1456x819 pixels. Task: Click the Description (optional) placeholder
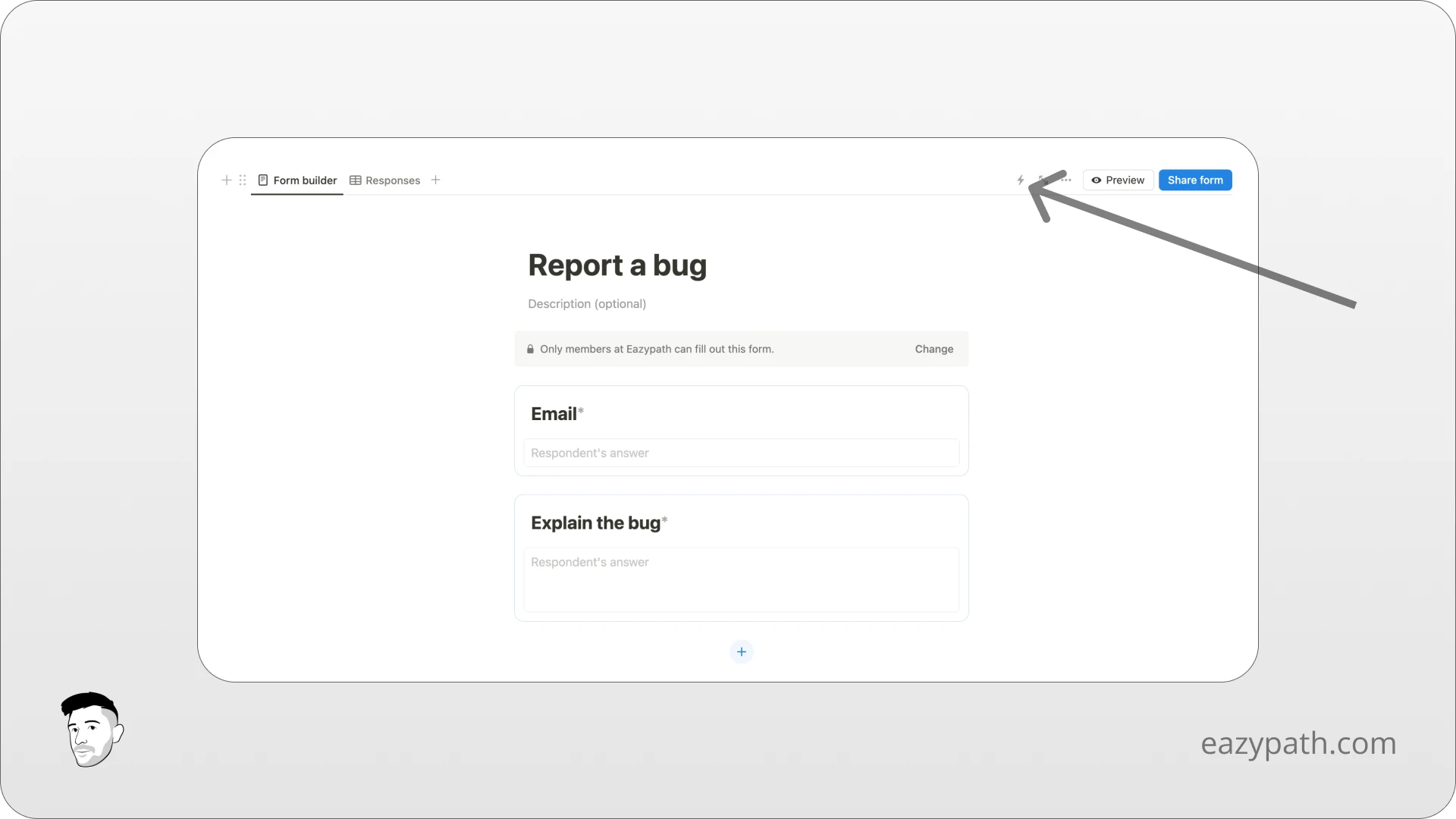pyautogui.click(x=587, y=303)
